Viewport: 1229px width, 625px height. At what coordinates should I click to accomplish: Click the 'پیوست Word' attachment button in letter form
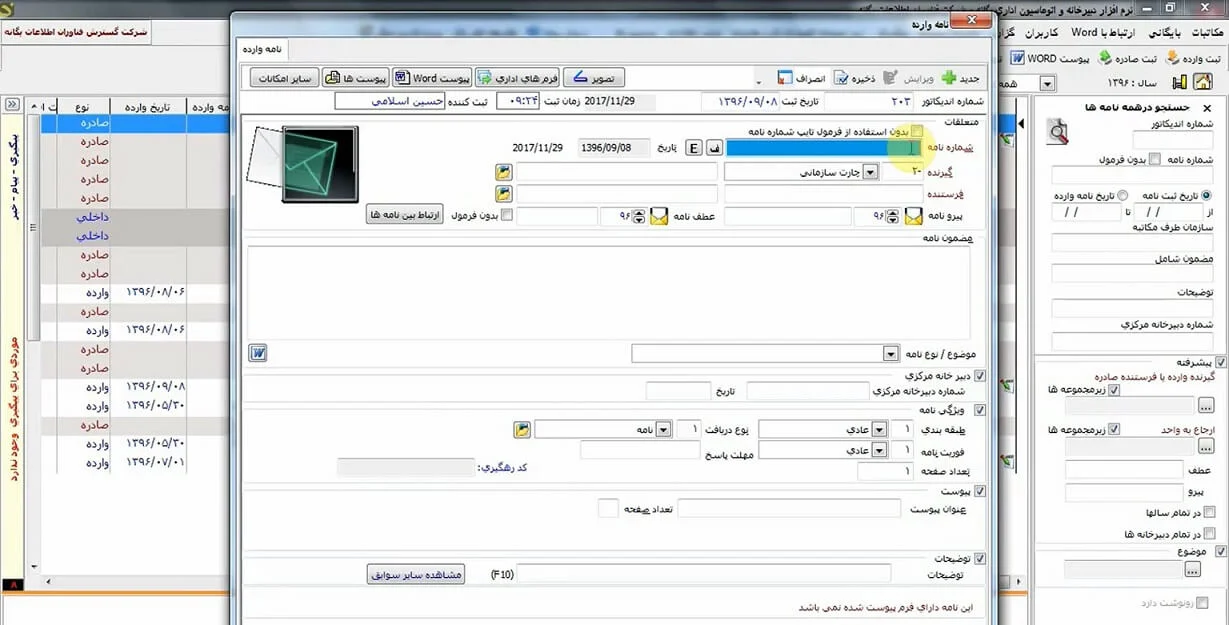pyautogui.click(x=432, y=77)
